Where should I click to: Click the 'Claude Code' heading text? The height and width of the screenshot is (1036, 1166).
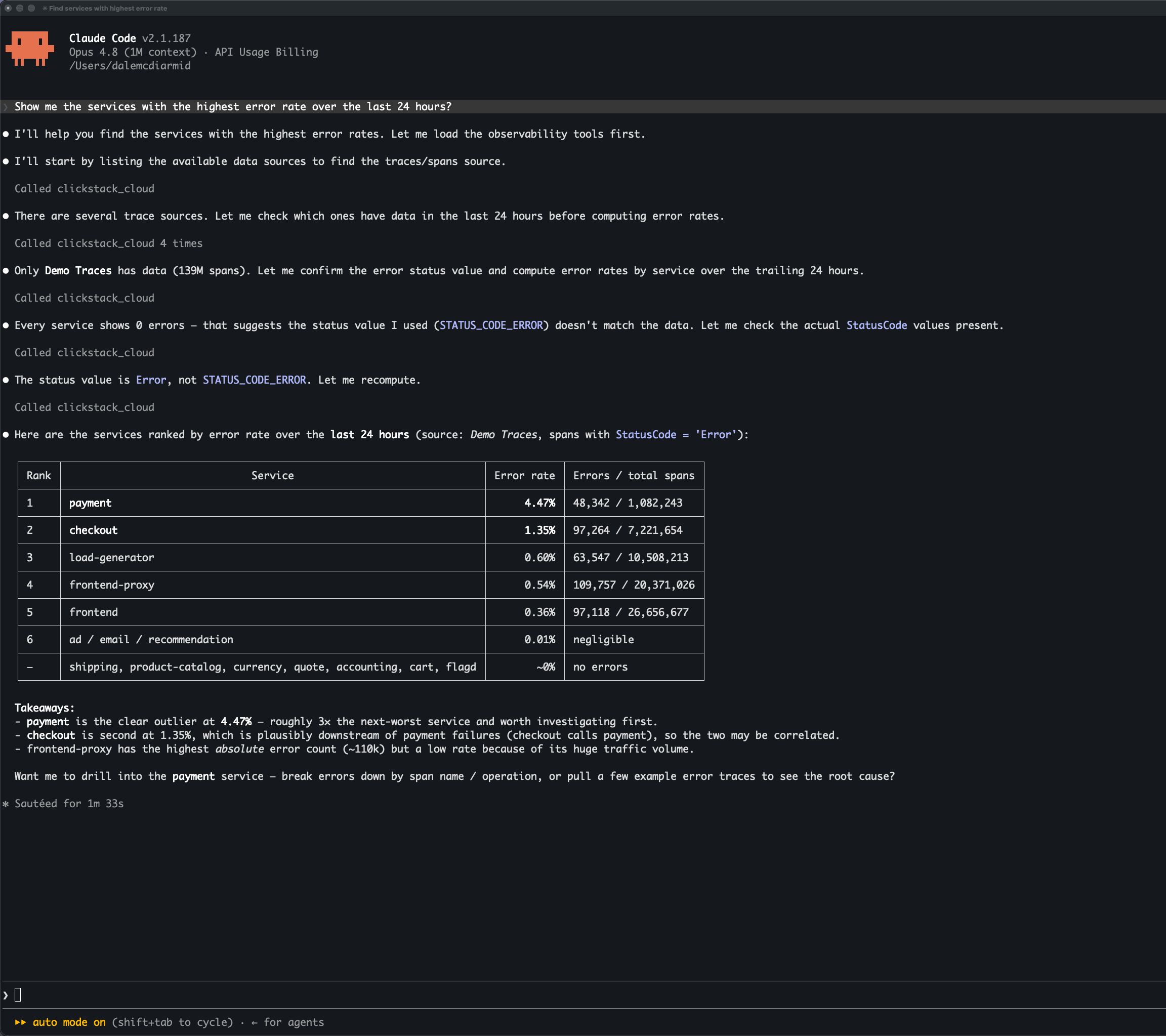[103, 38]
